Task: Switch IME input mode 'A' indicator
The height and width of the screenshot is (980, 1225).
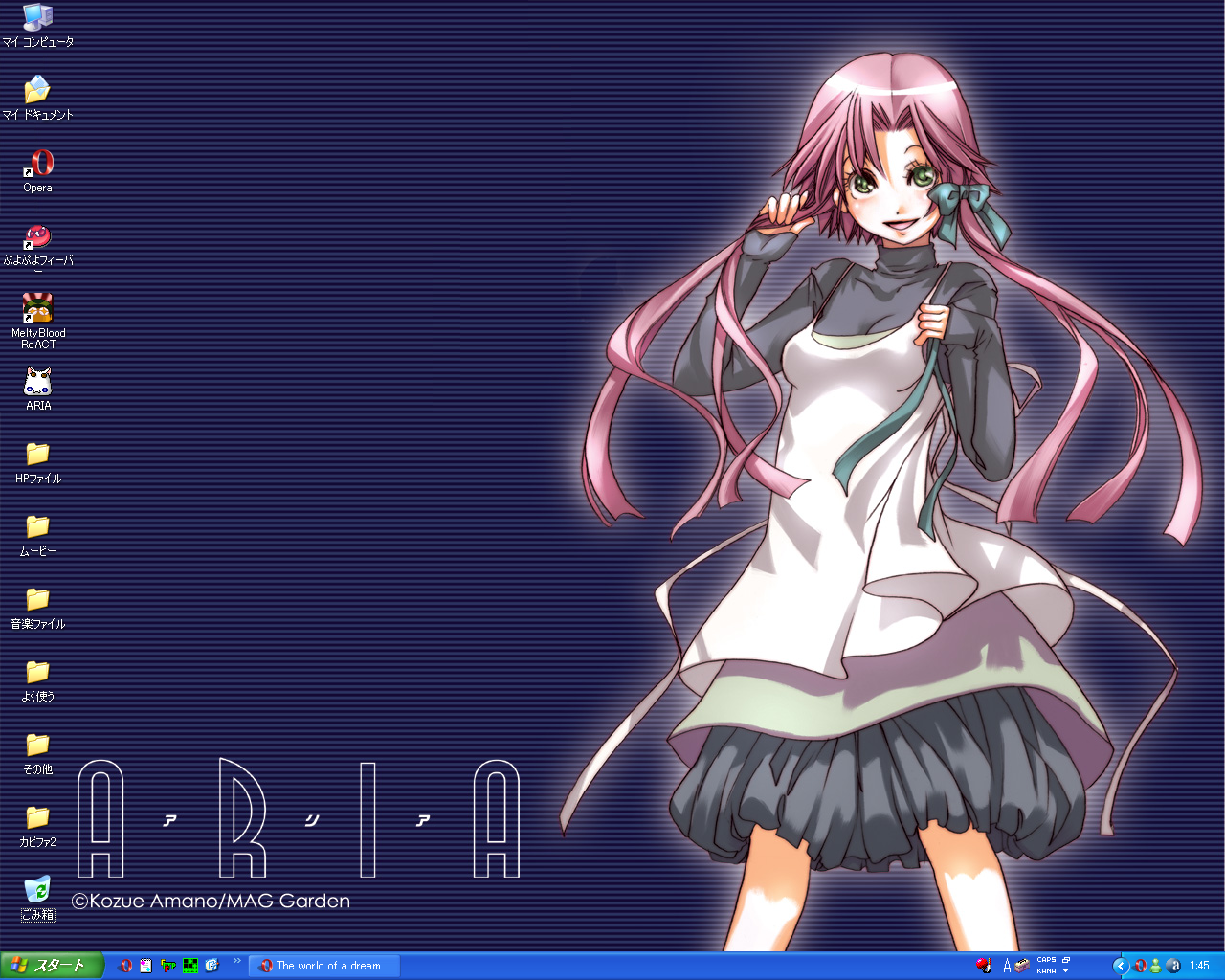Action: [1007, 966]
